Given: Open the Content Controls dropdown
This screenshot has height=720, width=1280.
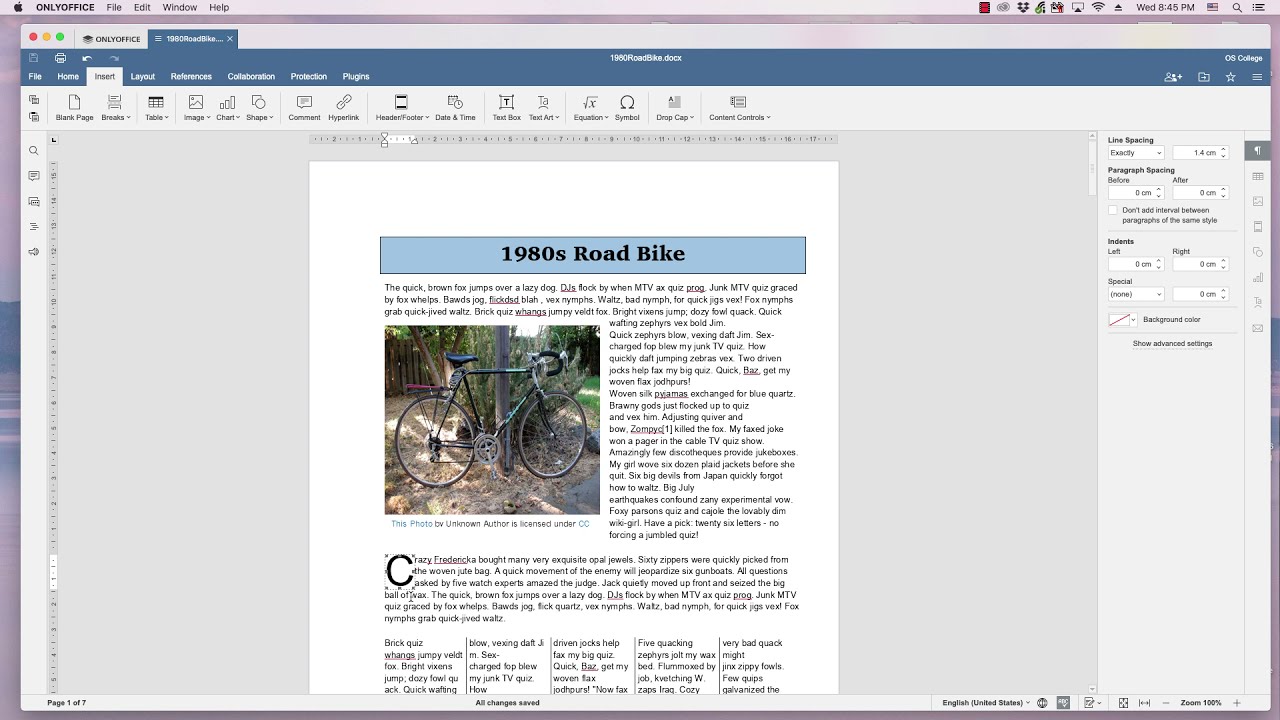Looking at the screenshot, I should coord(739,108).
